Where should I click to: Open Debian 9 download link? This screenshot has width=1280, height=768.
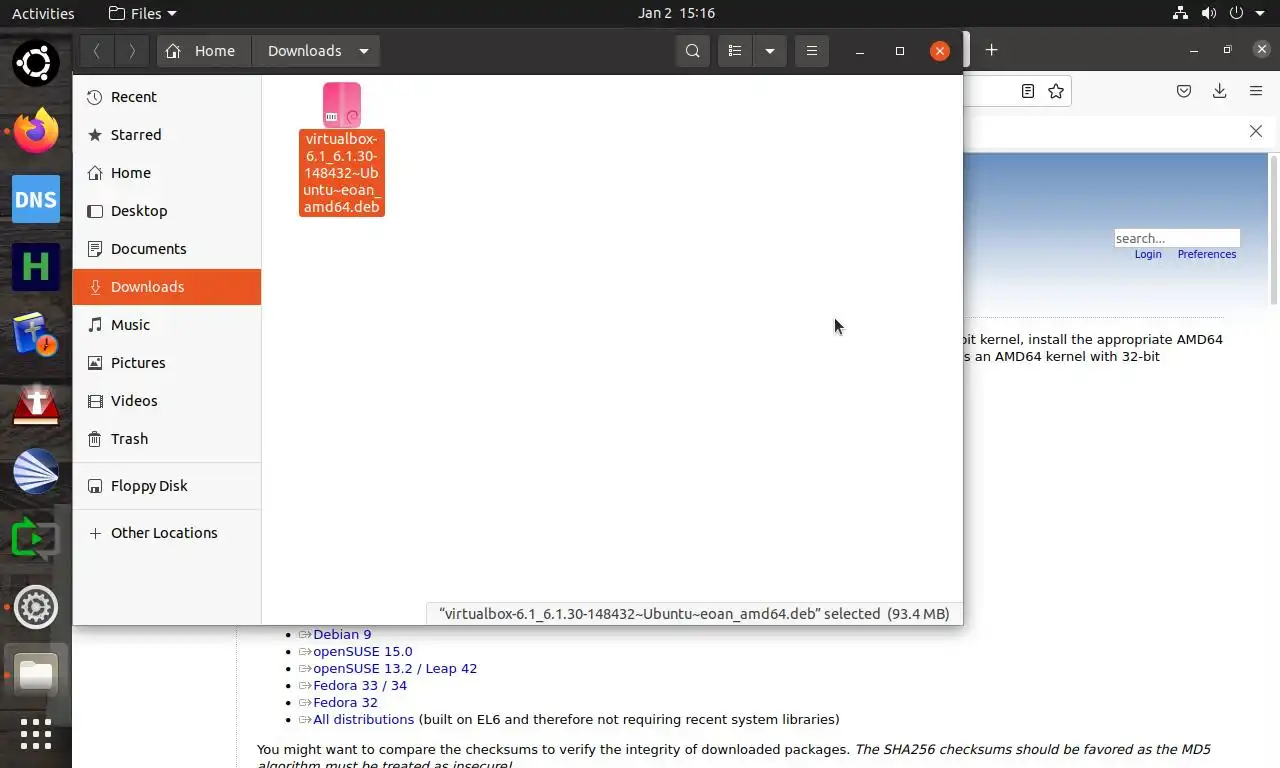pos(342,634)
